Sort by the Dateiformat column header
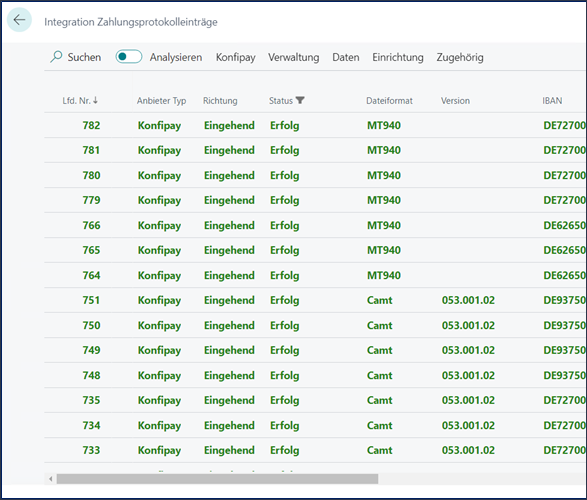 (x=389, y=101)
